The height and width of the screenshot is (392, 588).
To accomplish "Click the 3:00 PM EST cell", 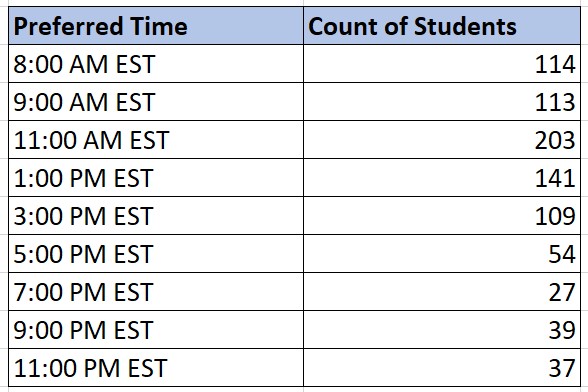I will tap(156, 216).
